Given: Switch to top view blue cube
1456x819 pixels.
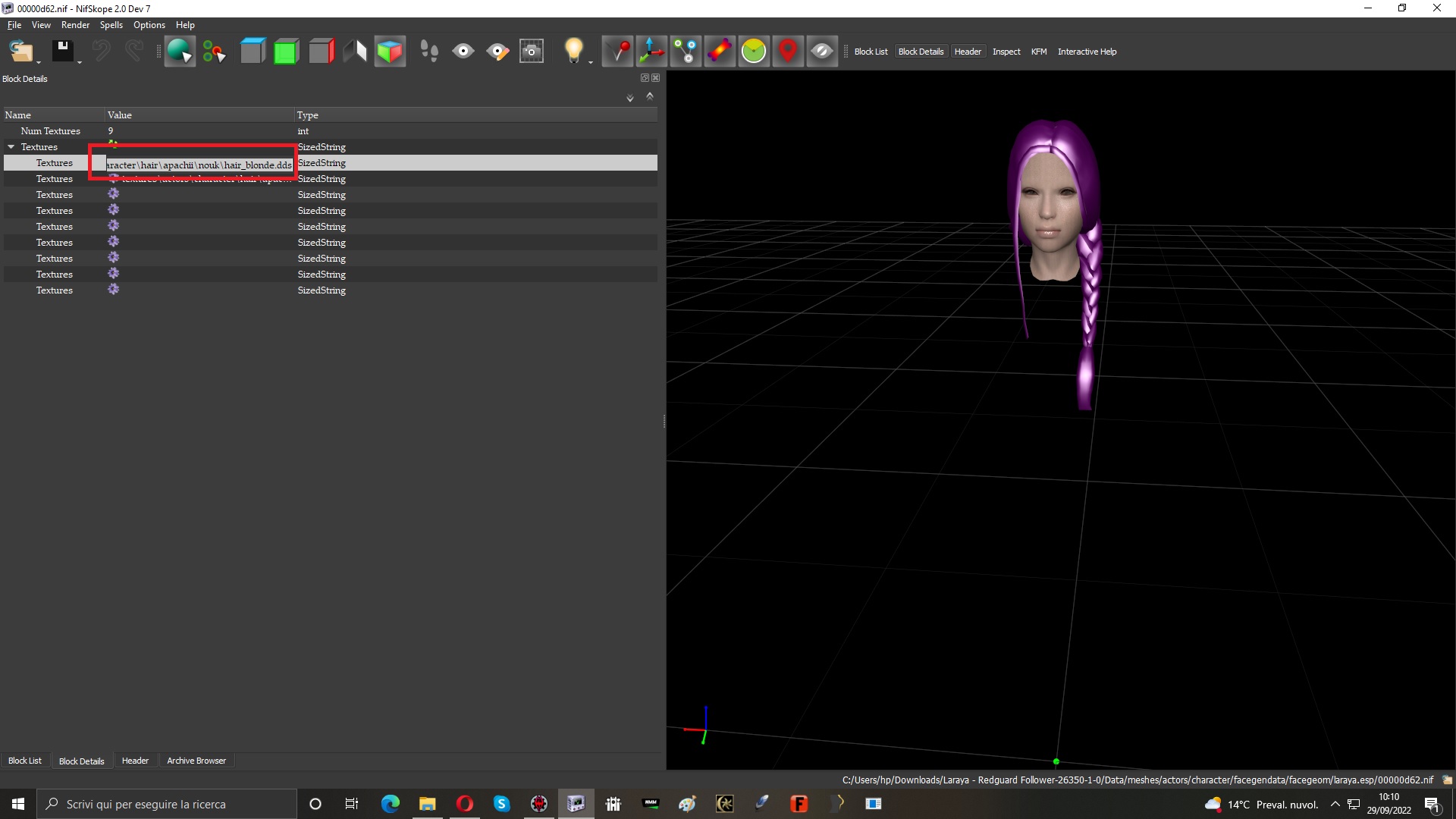Looking at the screenshot, I should [x=253, y=52].
